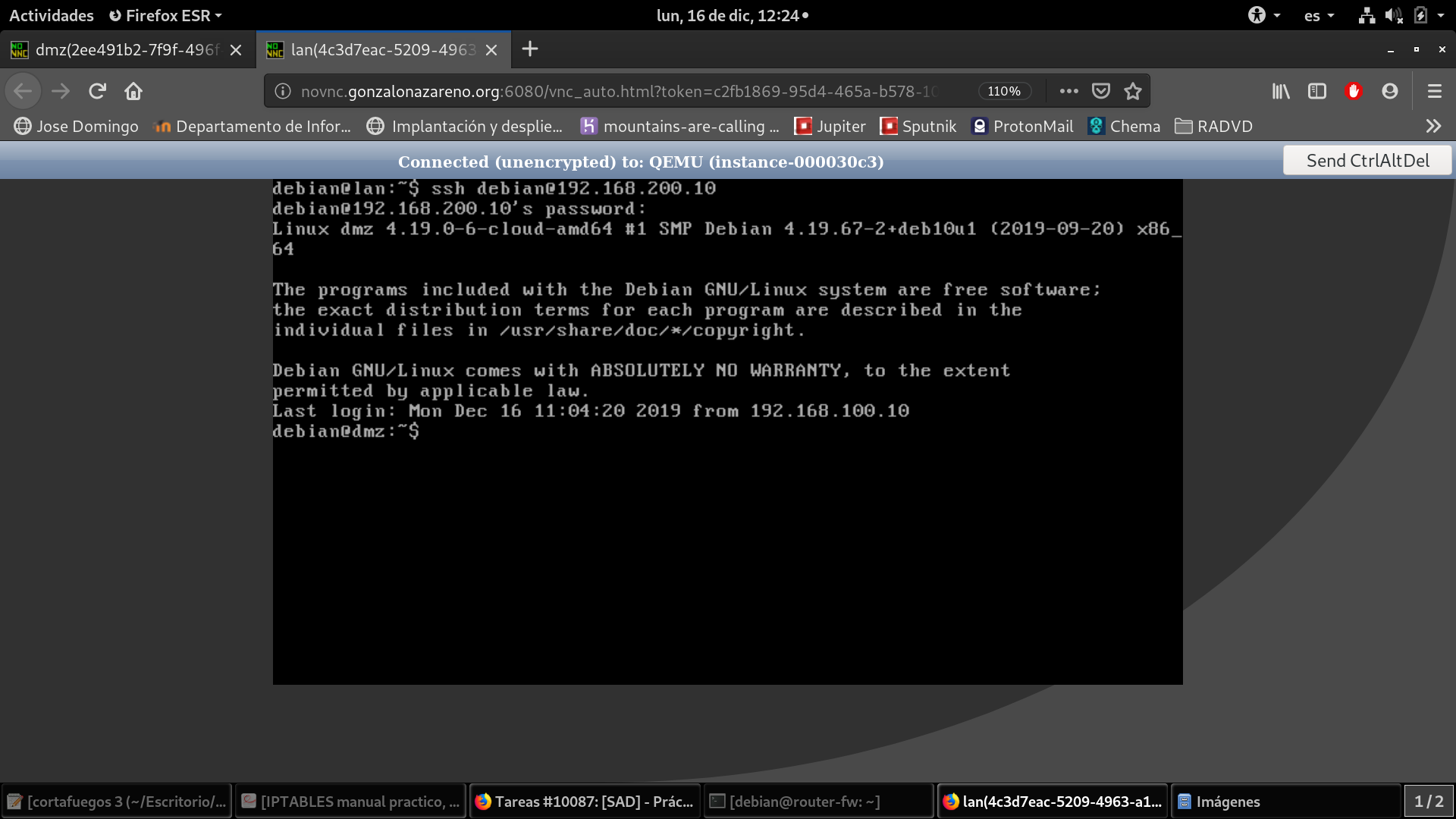The height and width of the screenshot is (819, 1456).
Task: Open the Firefox hamburger menu
Action: click(1434, 91)
